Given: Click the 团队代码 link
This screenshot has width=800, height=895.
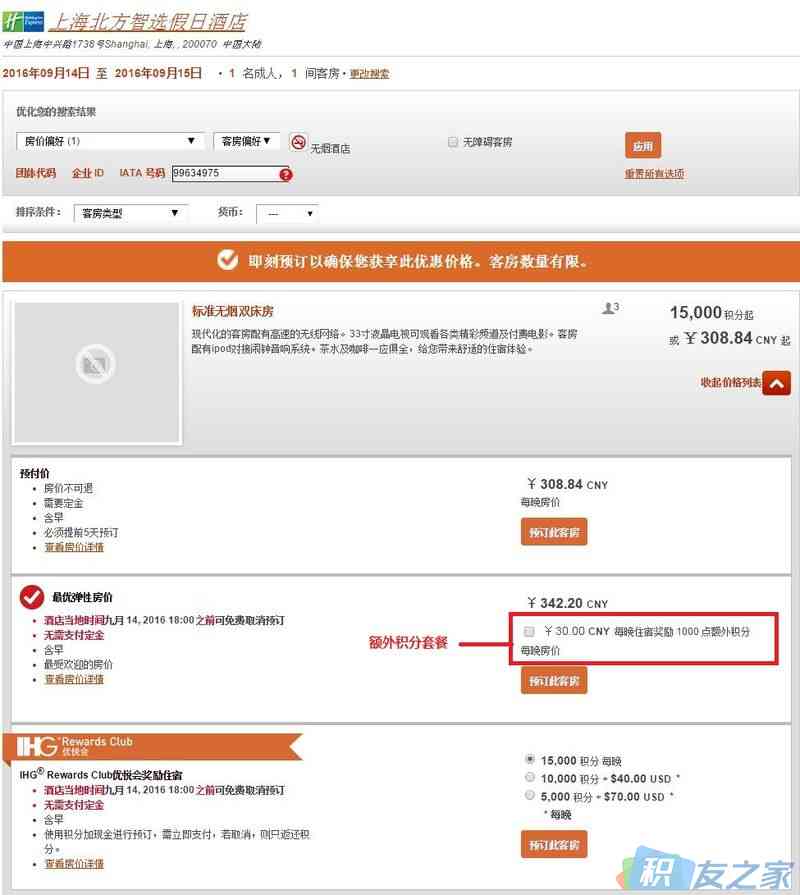Looking at the screenshot, I should click(x=36, y=173).
